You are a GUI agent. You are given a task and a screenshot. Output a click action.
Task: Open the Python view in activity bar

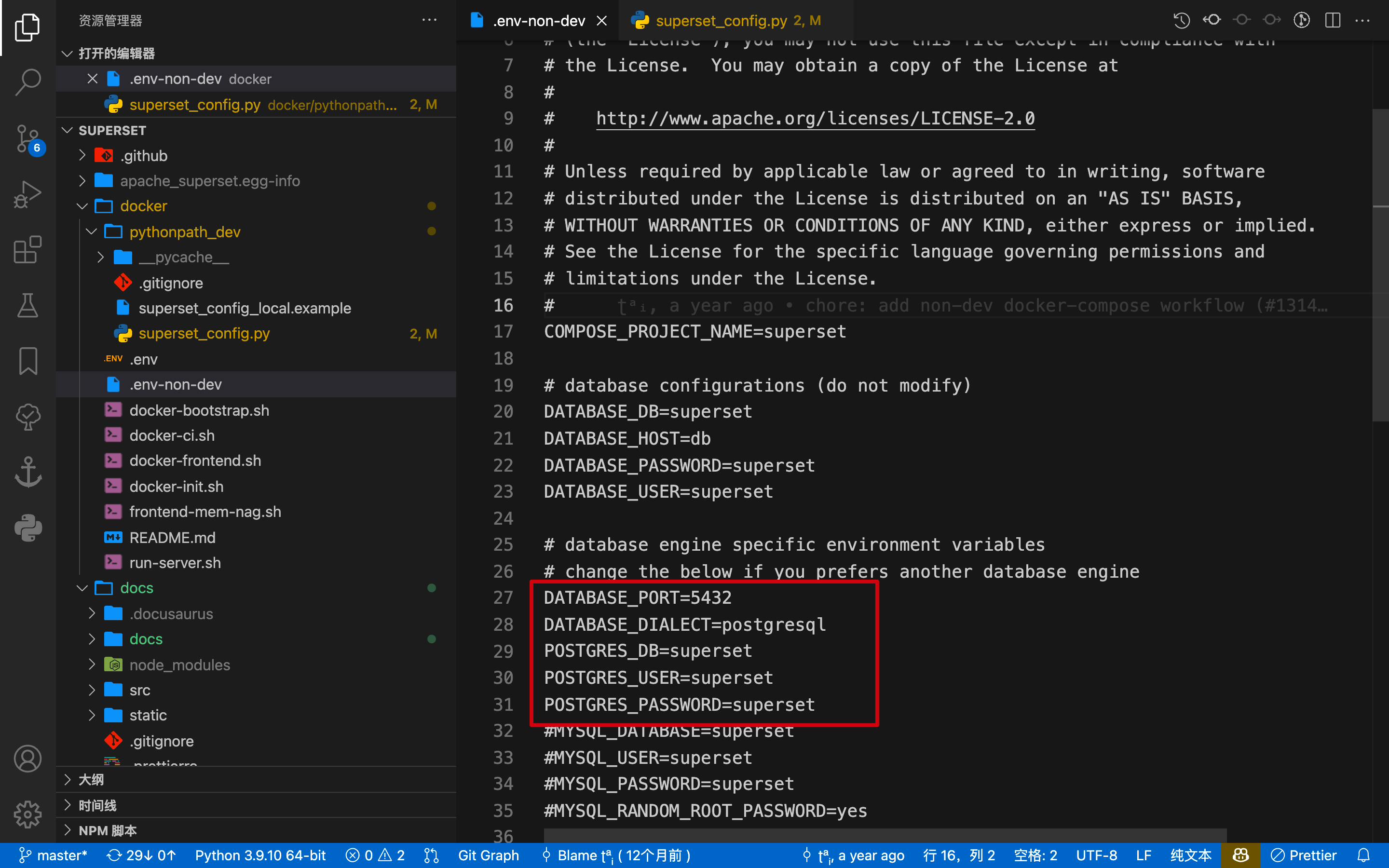(x=27, y=528)
